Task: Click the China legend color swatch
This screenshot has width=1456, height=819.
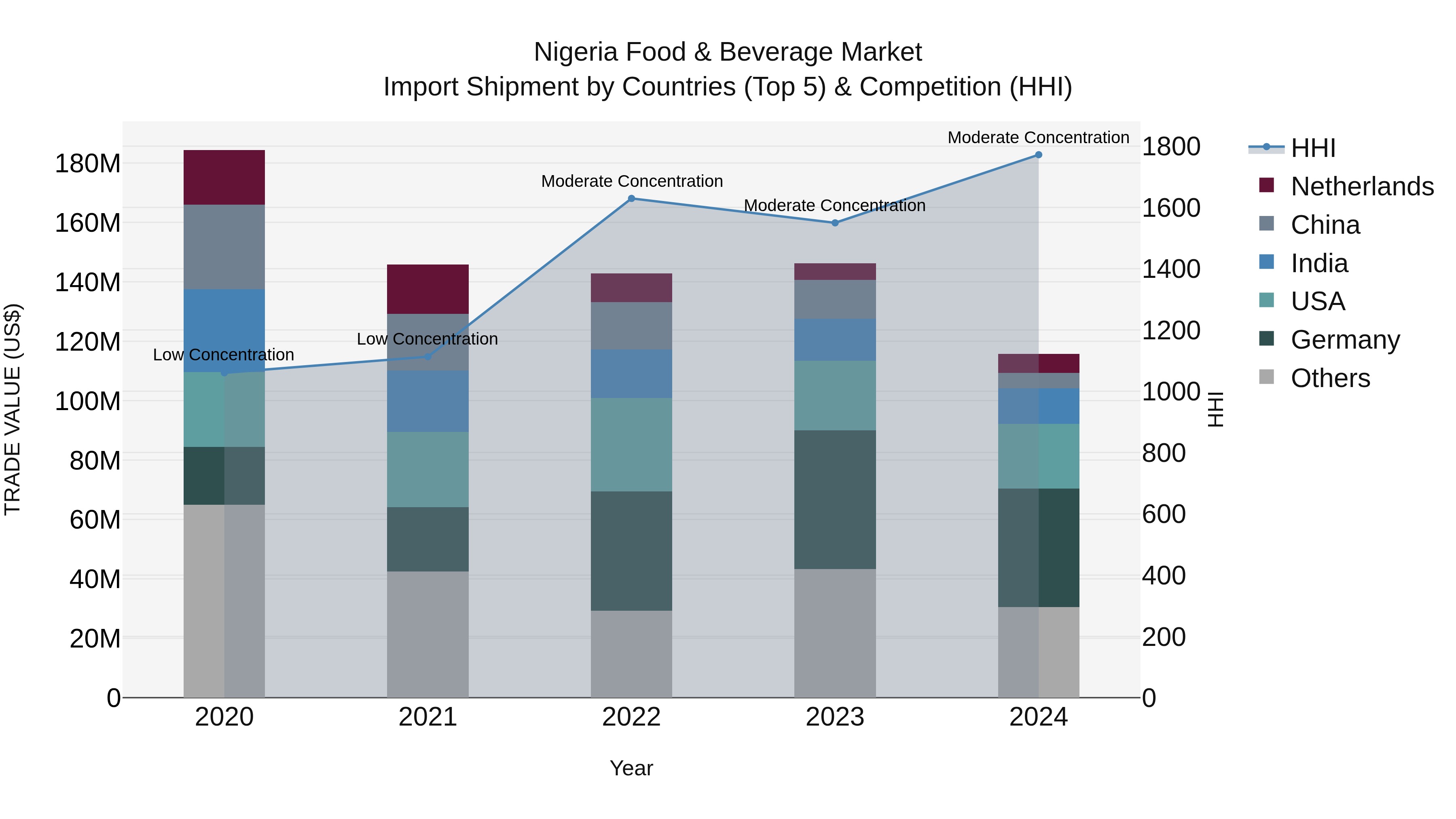Action: click(x=1267, y=224)
